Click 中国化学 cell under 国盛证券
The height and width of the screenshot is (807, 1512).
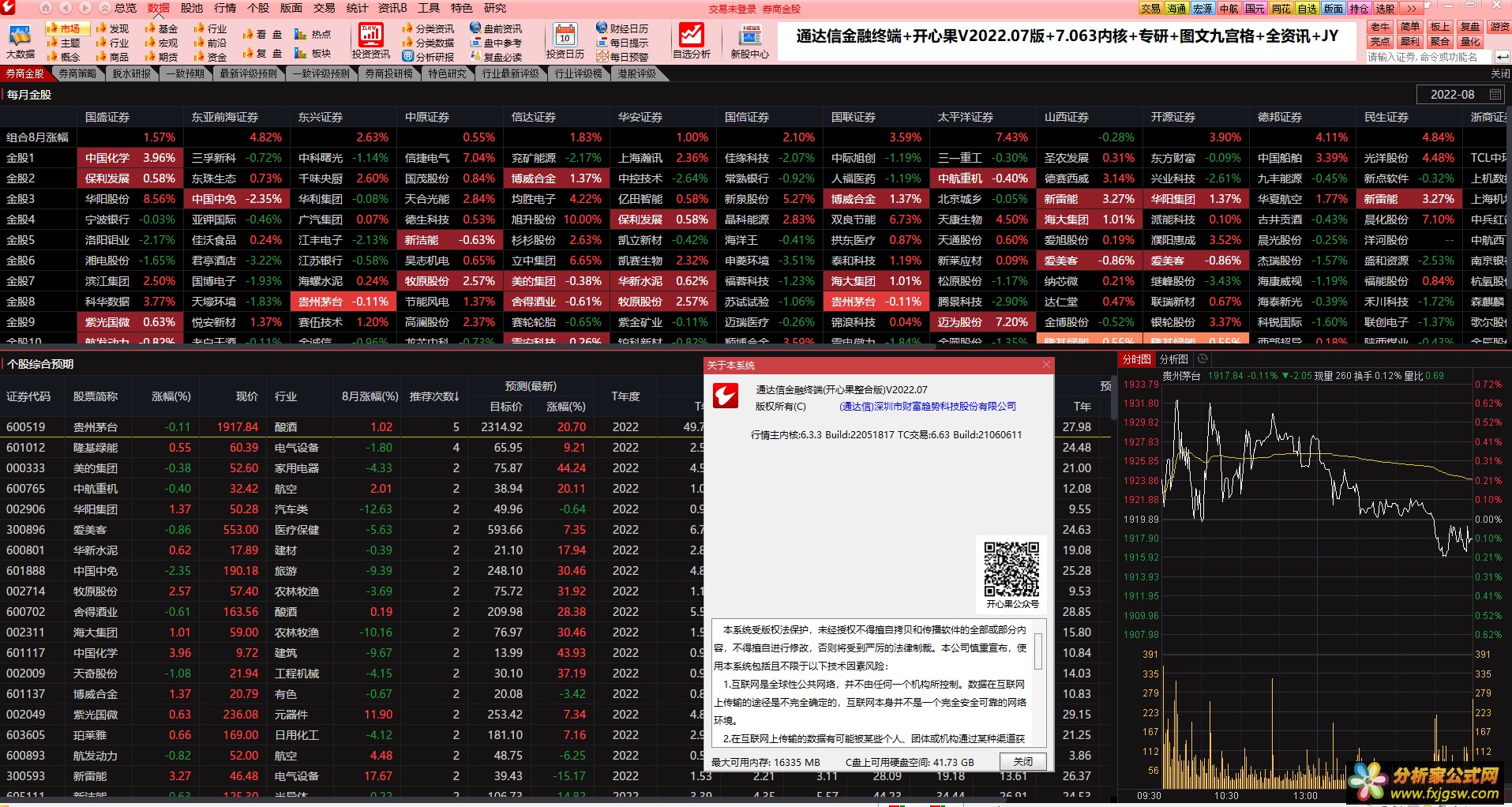pyautogui.click(x=131, y=158)
